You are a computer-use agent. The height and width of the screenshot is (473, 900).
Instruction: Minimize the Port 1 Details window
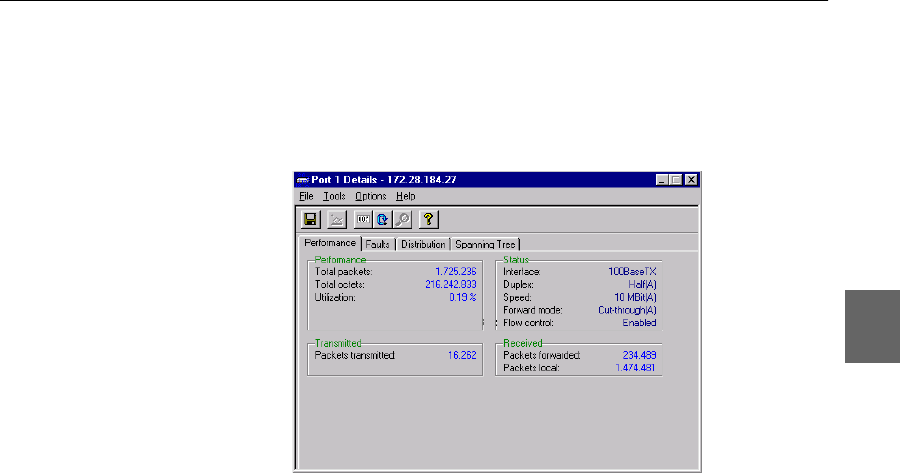pyautogui.click(x=662, y=180)
